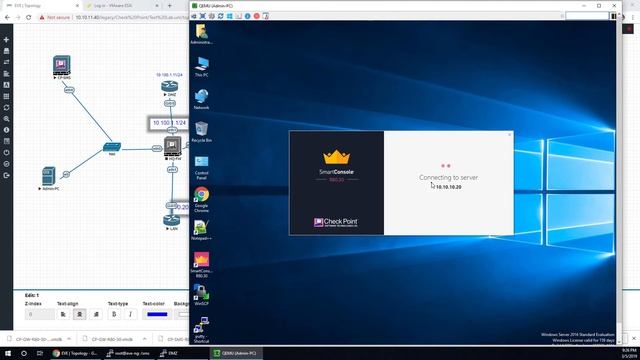This screenshot has height=360, width=640.
Task: Select the Net switch node in topology
Action: coord(111,147)
